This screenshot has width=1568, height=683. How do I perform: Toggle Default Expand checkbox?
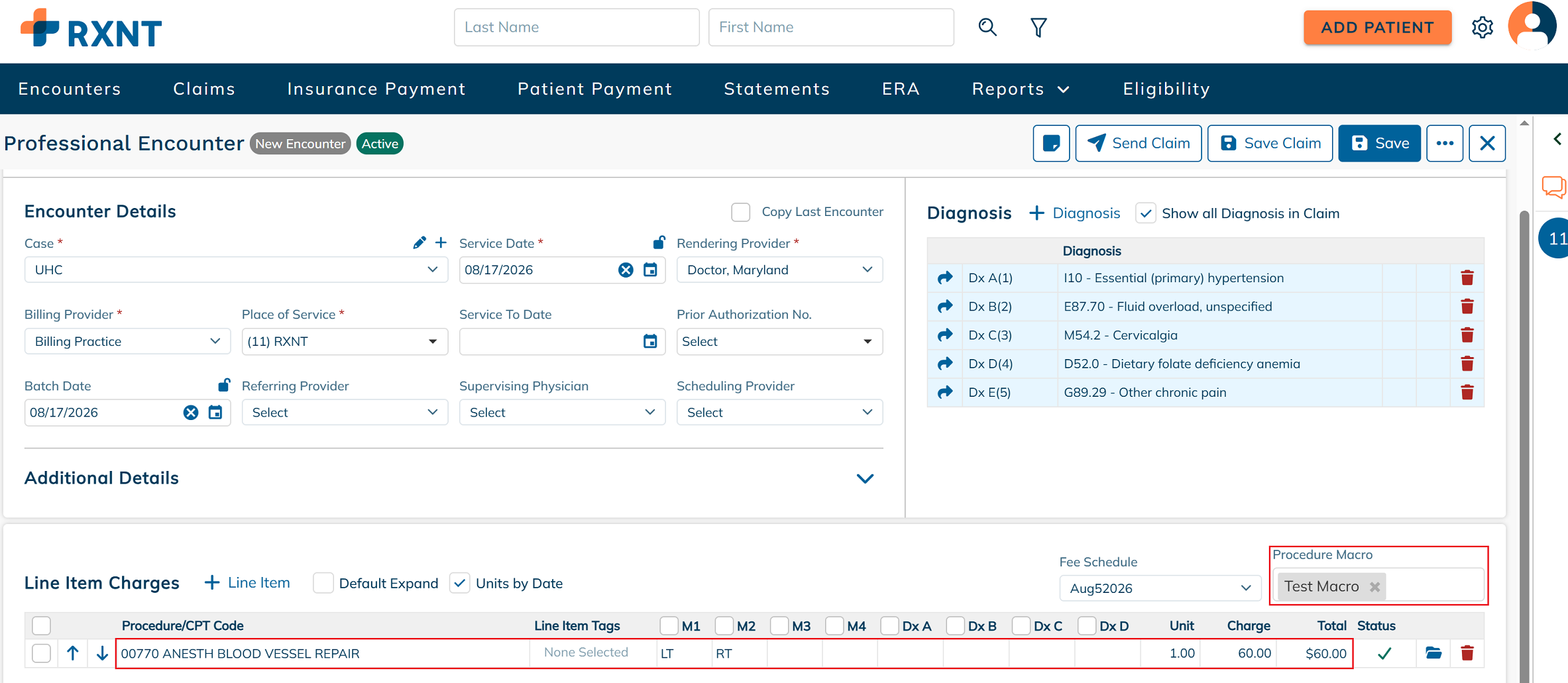point(323,583)
